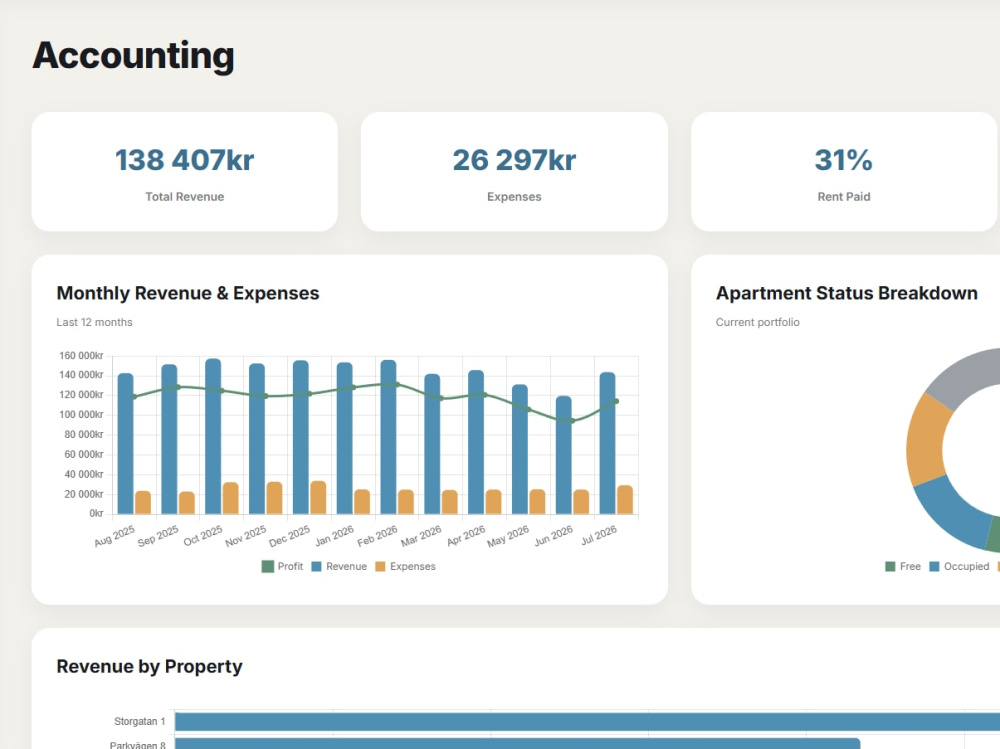
Task: Click the Revenue by Property heading
Action: tap(150, 667)
